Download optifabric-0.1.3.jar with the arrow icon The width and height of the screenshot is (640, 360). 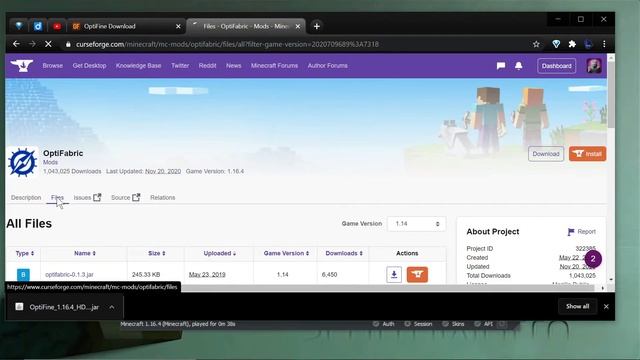pos(394,274)
